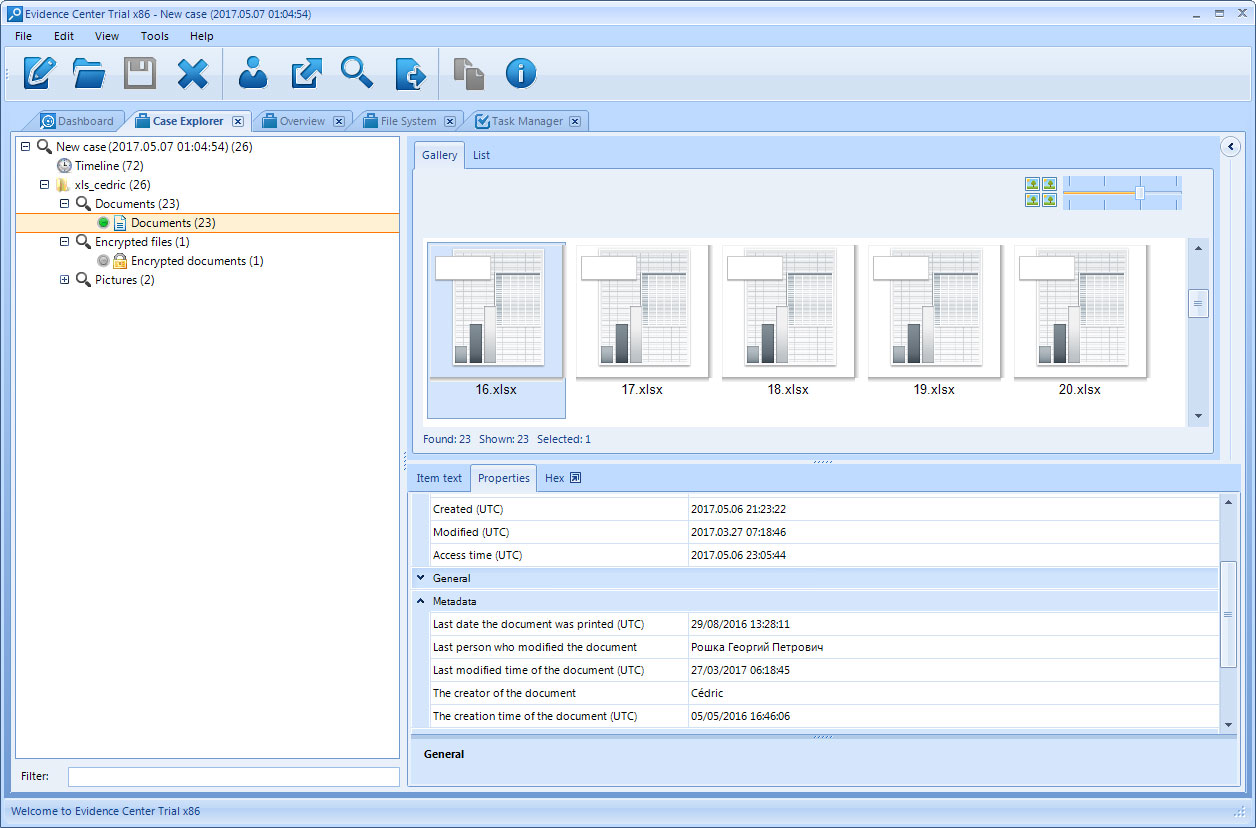Open the Hex tab
Viewport: 1256px width, 828px height.
(554, 478)
